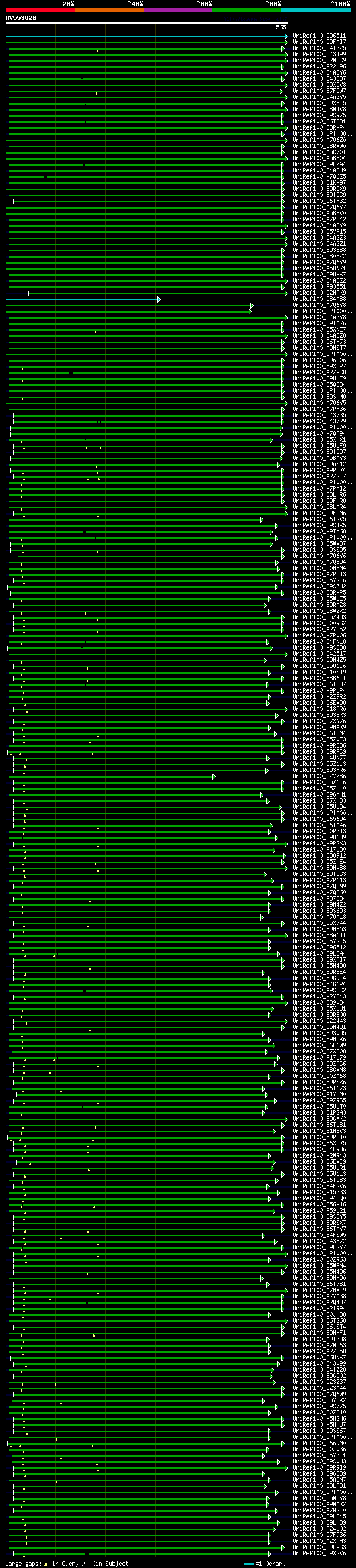Select hit label UniRef100_A7Q6Y8

319,305
